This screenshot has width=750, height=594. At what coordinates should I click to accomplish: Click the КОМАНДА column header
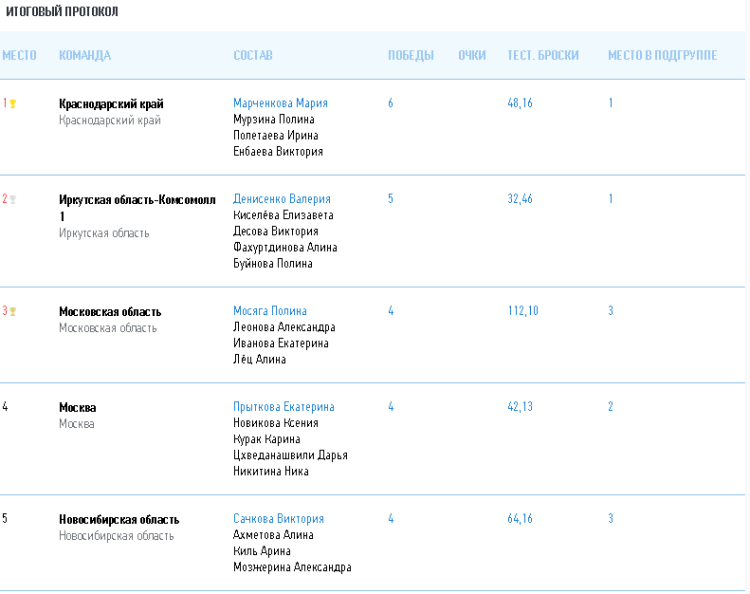tap(85, 56)
